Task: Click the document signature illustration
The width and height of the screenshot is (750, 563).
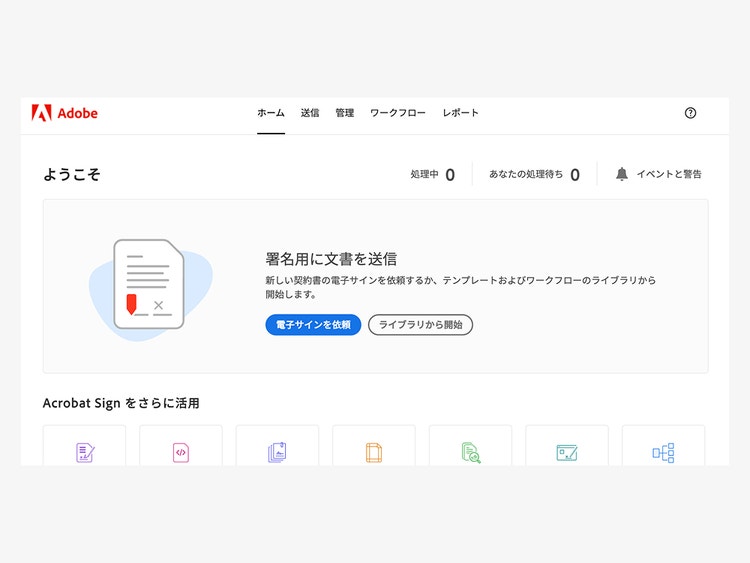Action: 150,290
